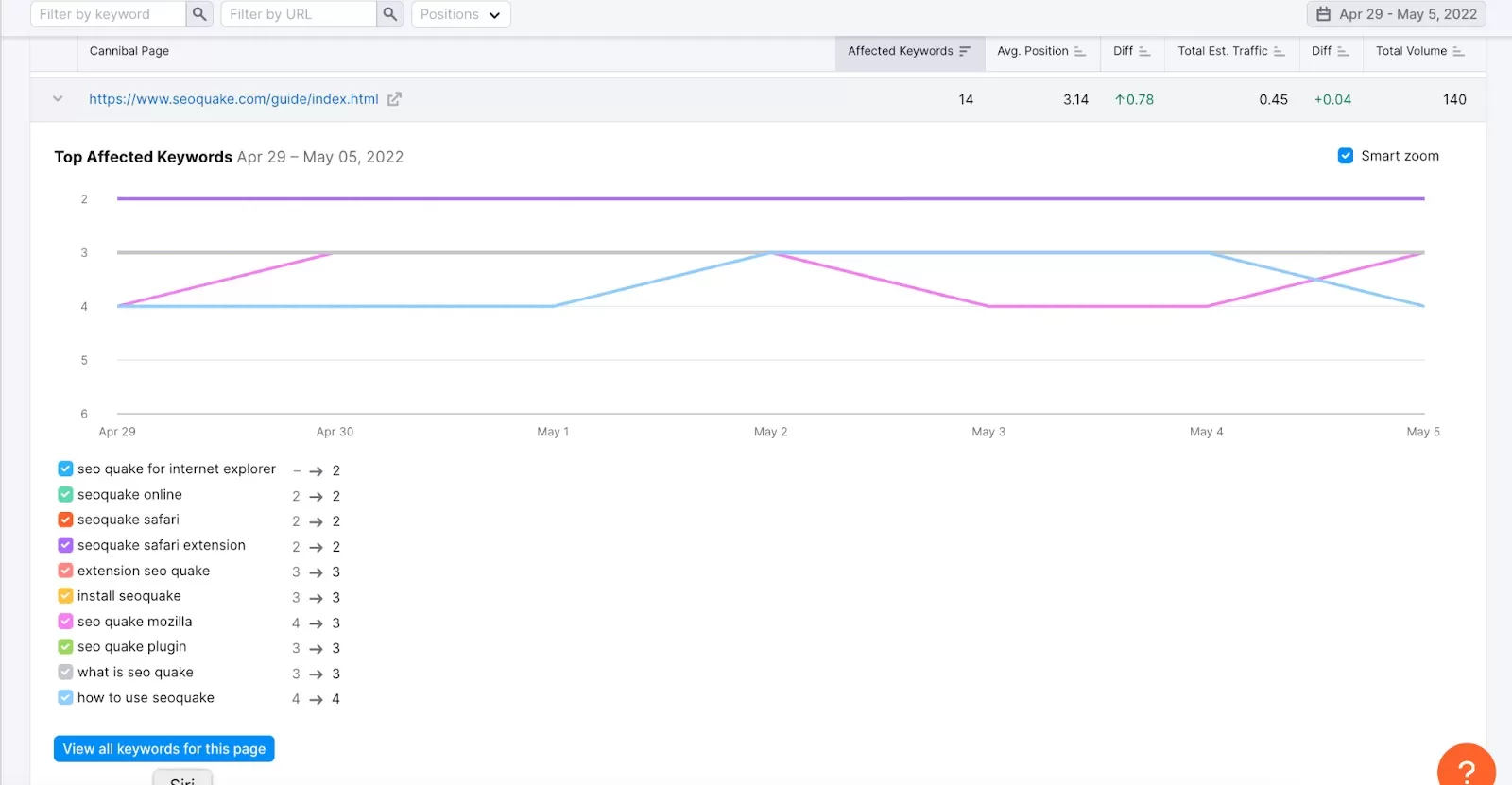Open the seoquake.com guide index link

233,99
